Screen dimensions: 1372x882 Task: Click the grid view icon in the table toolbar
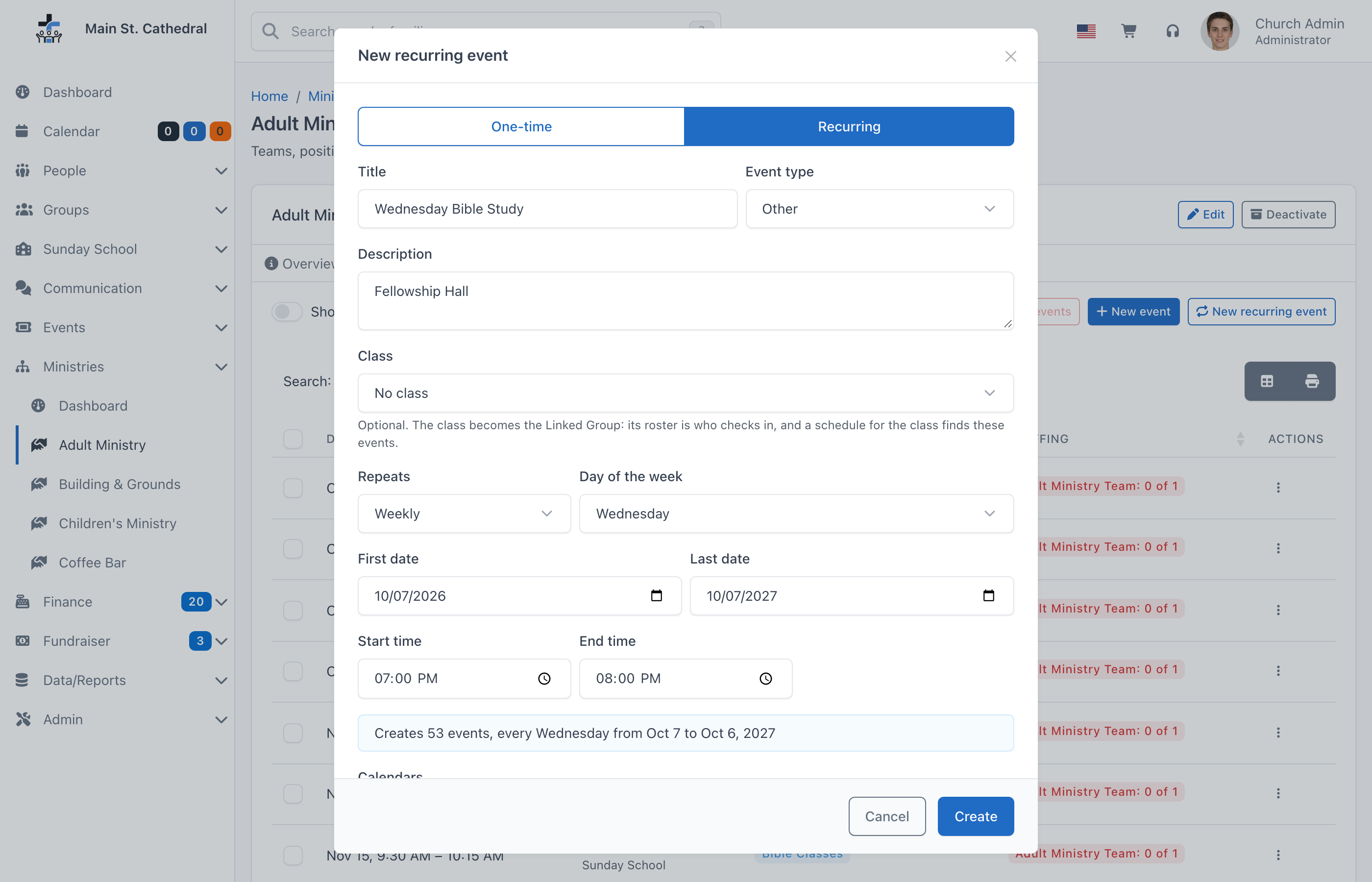[x=1267, y=381]
